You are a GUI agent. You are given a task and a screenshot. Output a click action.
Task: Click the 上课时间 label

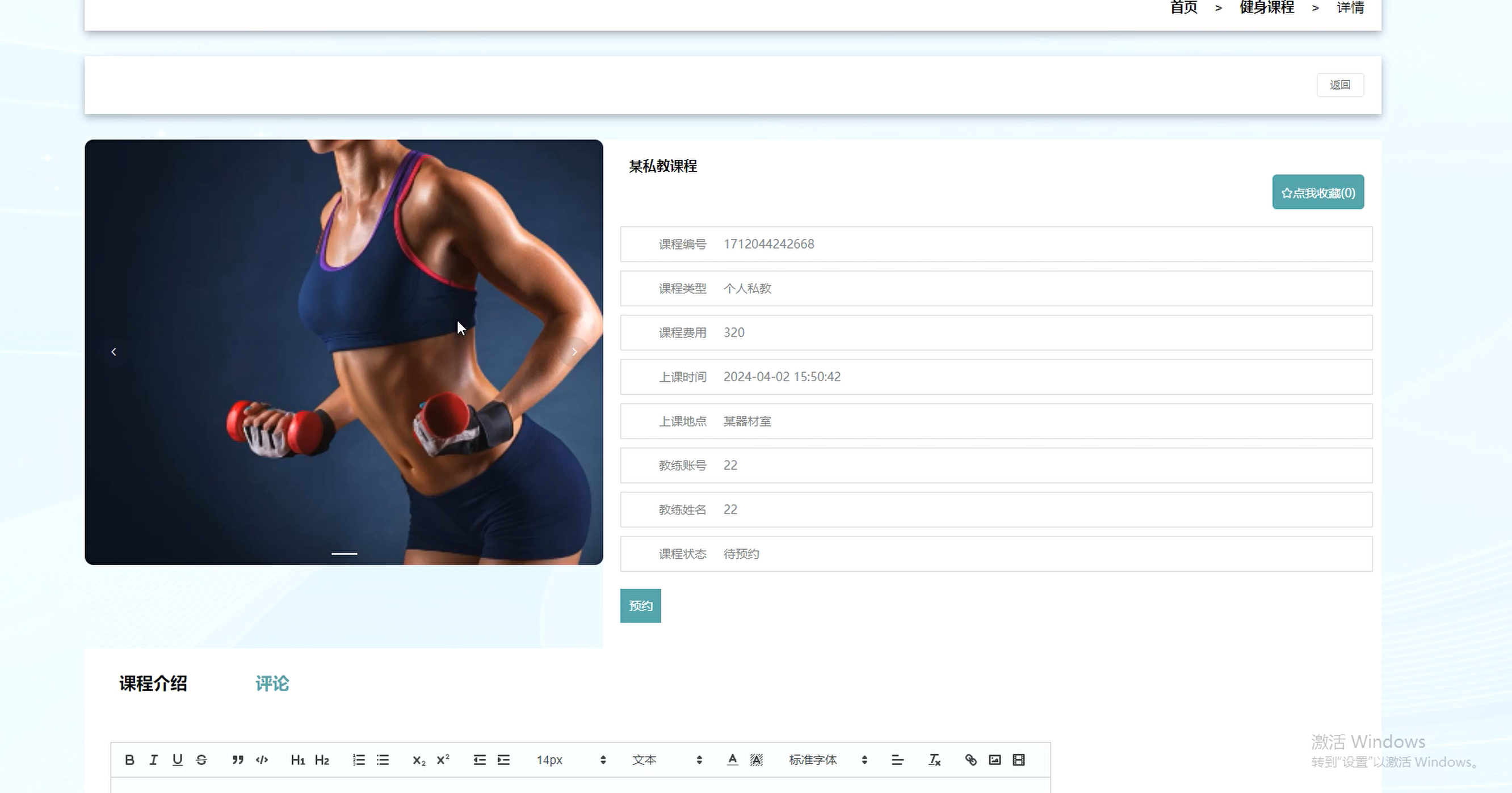point(682,377)
